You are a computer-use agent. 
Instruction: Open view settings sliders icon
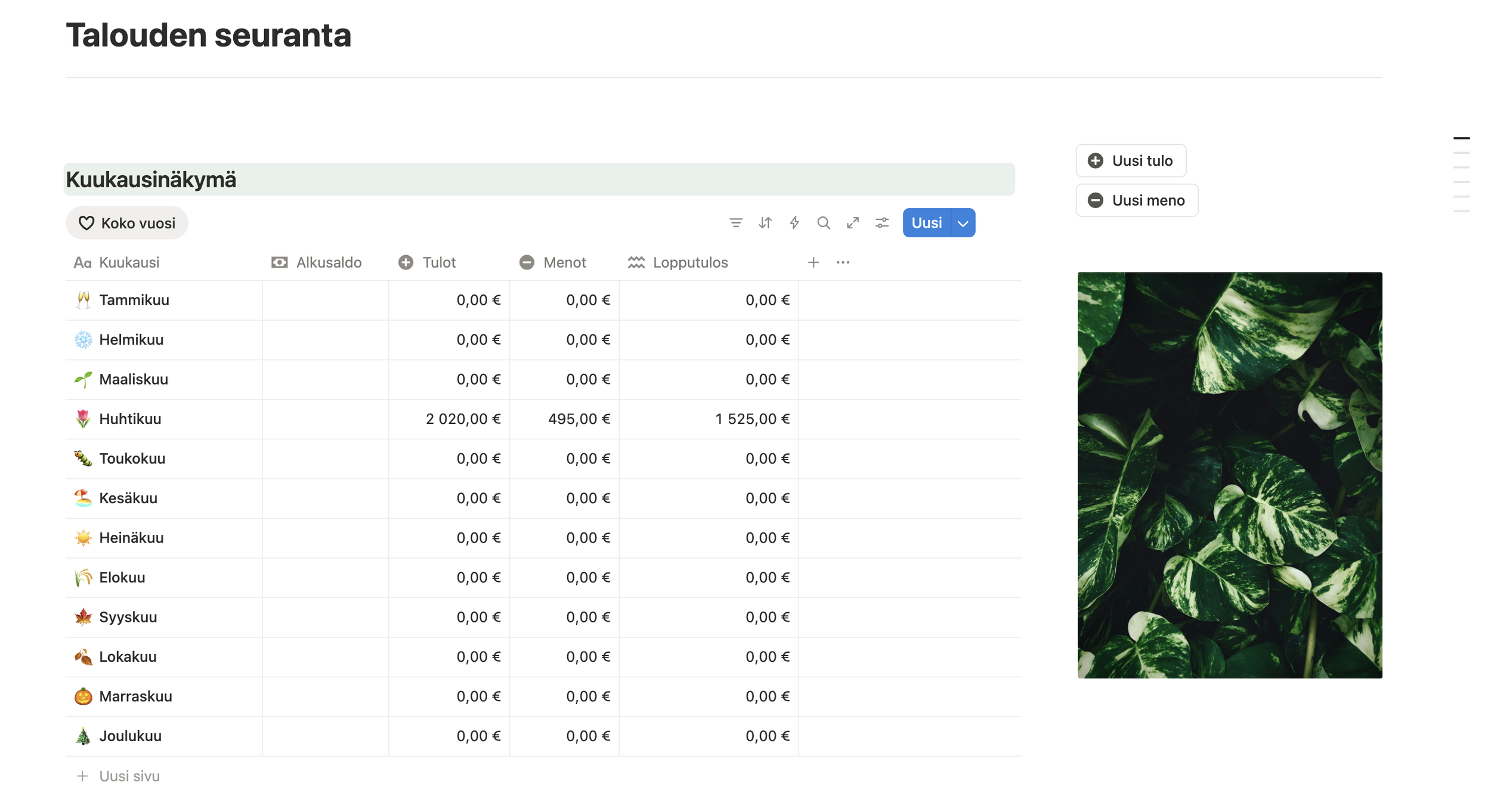point(882,223)
